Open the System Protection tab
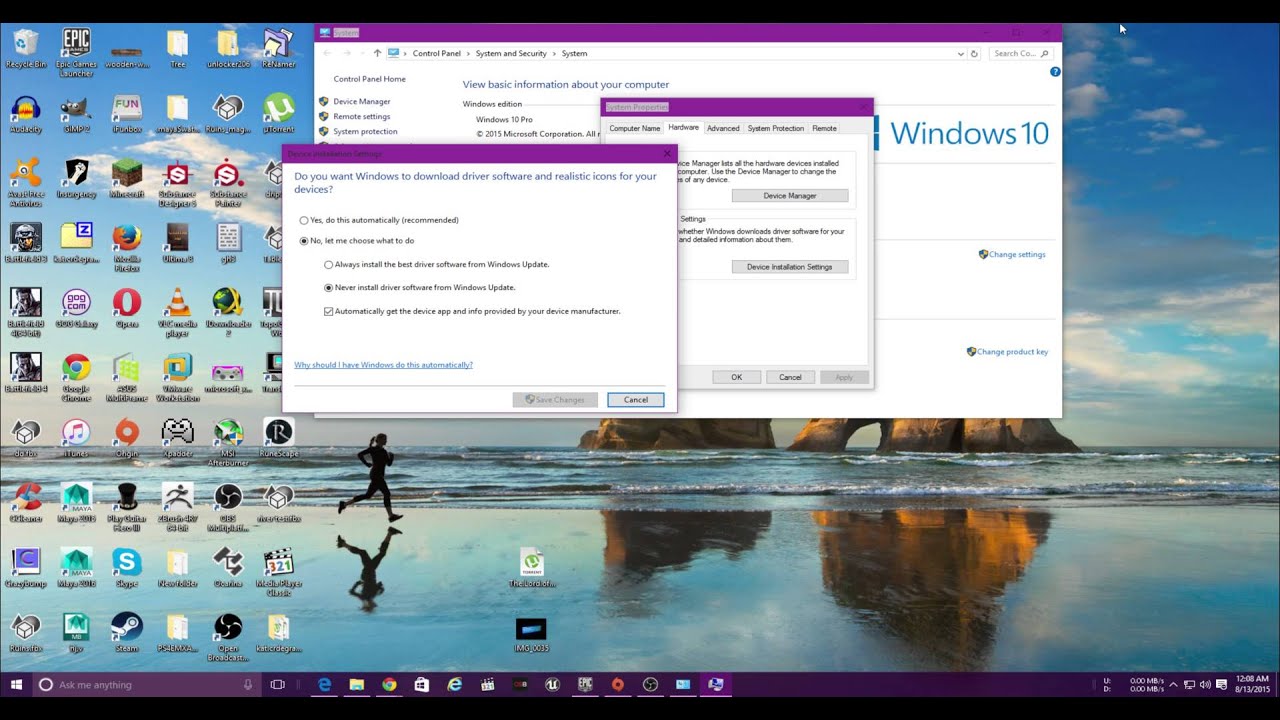The width and height of the screenshot is (1280, 720). [x=776, y=128]
